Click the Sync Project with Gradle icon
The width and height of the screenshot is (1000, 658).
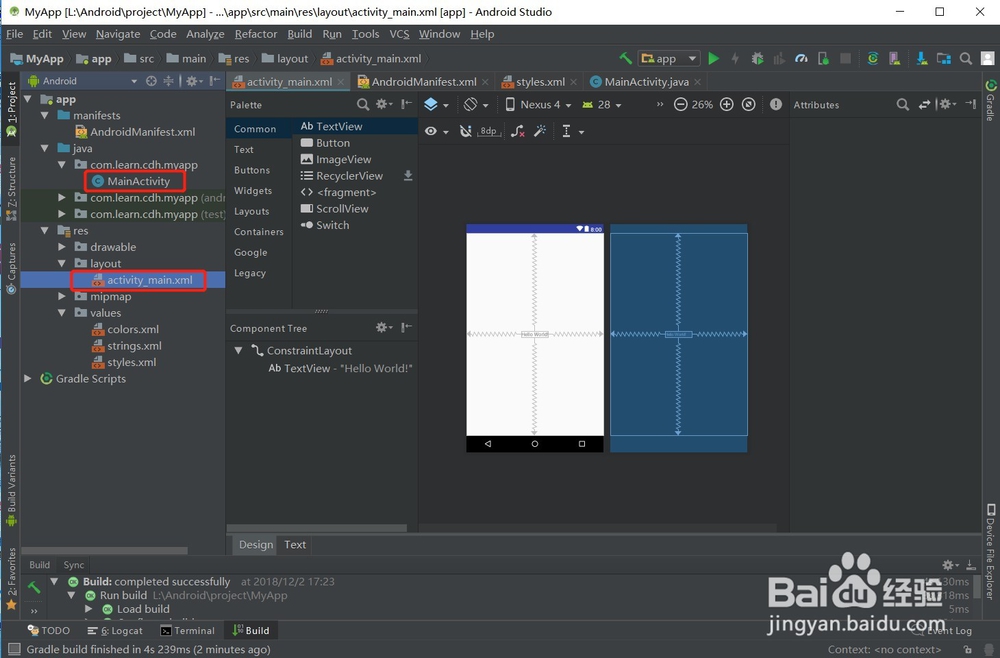872,59
